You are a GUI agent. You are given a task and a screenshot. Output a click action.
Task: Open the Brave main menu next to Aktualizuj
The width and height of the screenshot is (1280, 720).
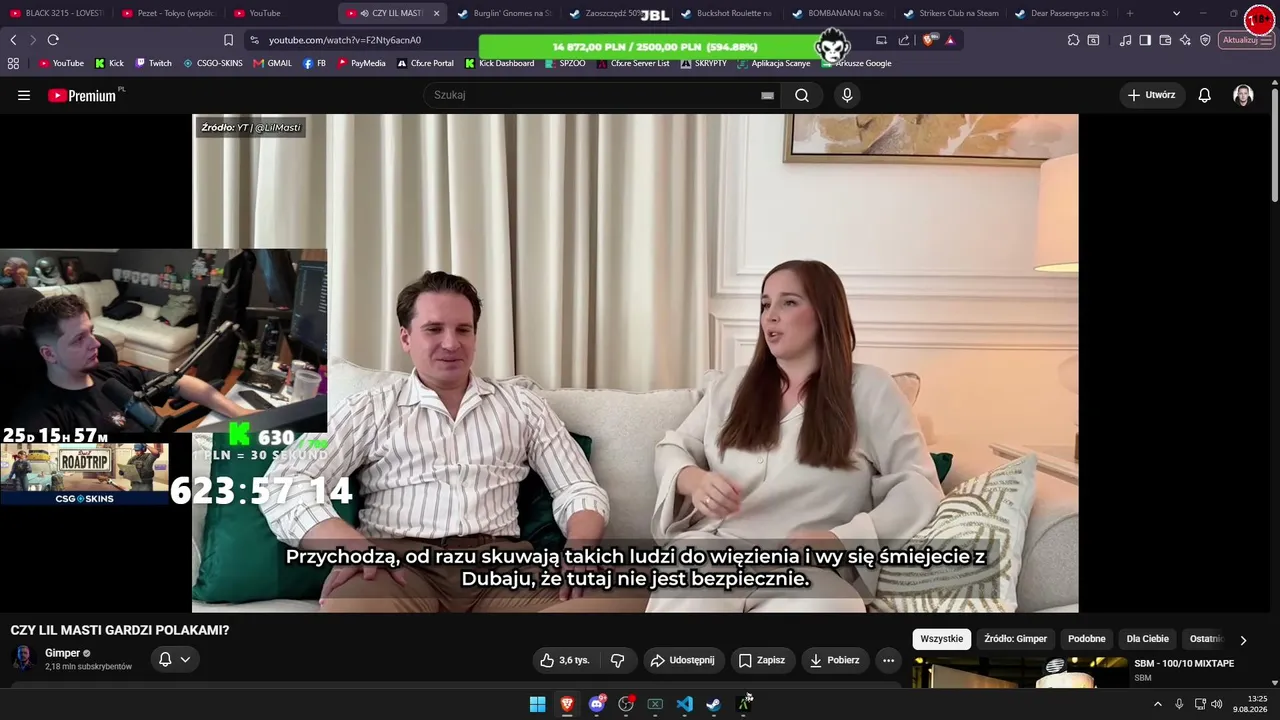coord(1268,40)
